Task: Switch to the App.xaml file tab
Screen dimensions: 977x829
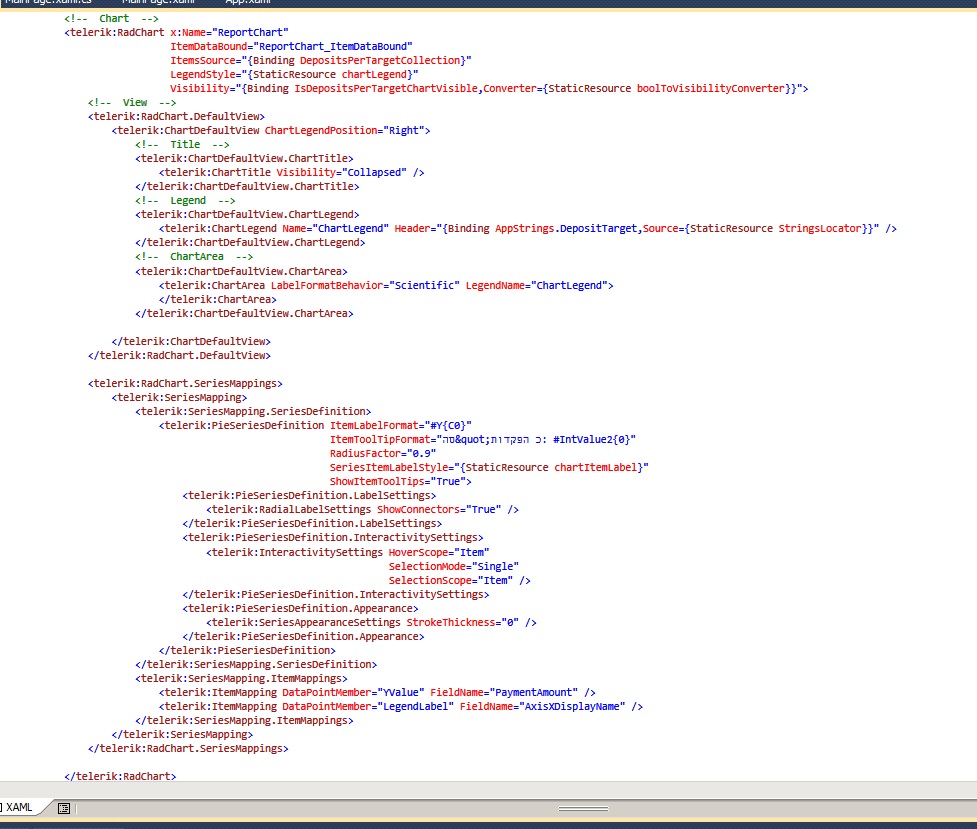Action: pos(248,2)
